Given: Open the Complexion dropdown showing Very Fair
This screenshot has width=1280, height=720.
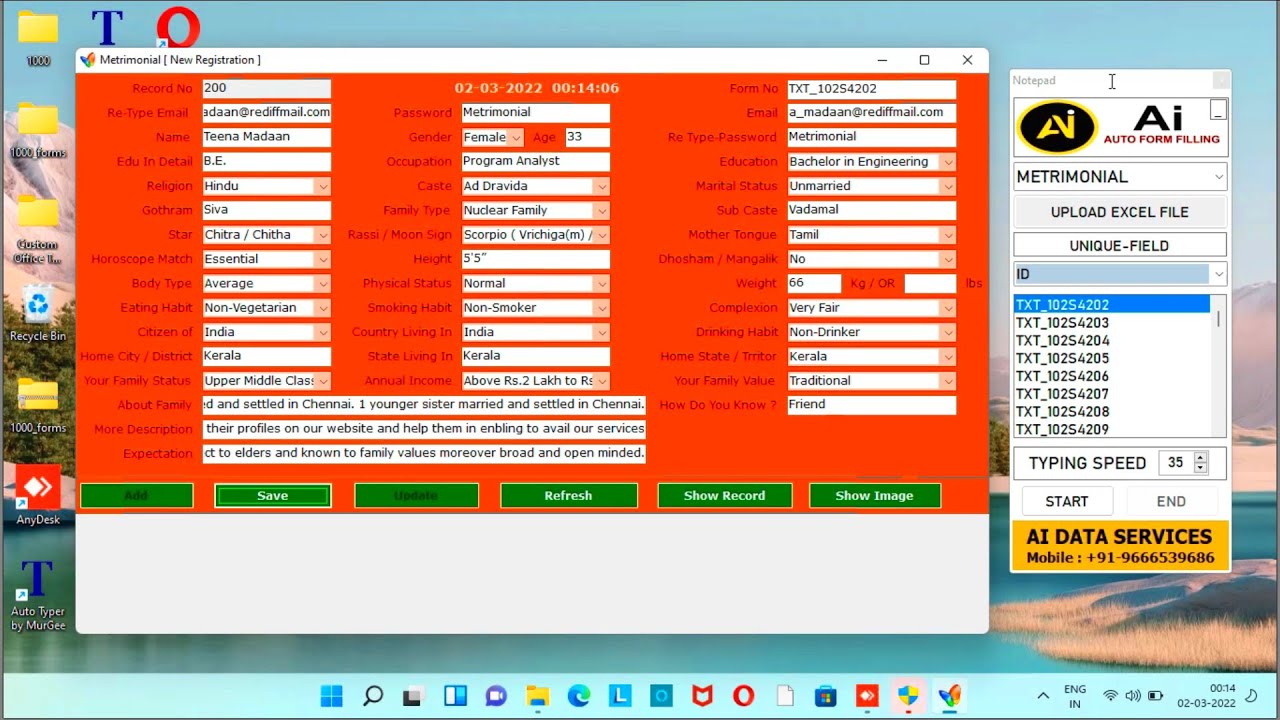Looking at the screenshot, I should [x=947, y=308].
